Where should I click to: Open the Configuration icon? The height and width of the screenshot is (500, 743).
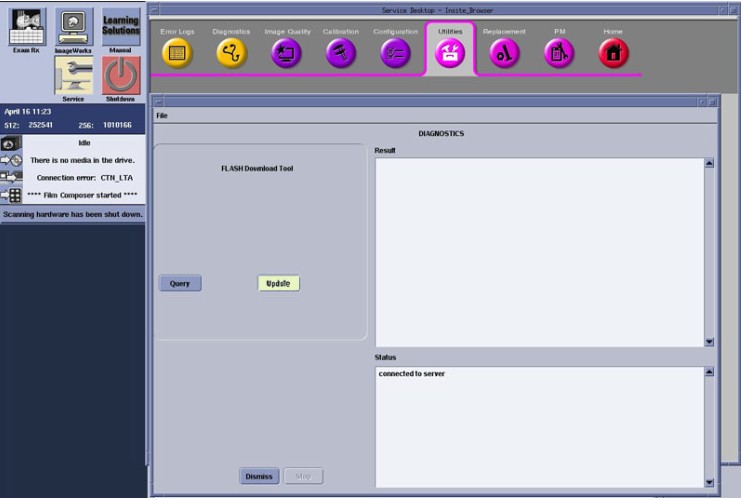tap(395, 55)
